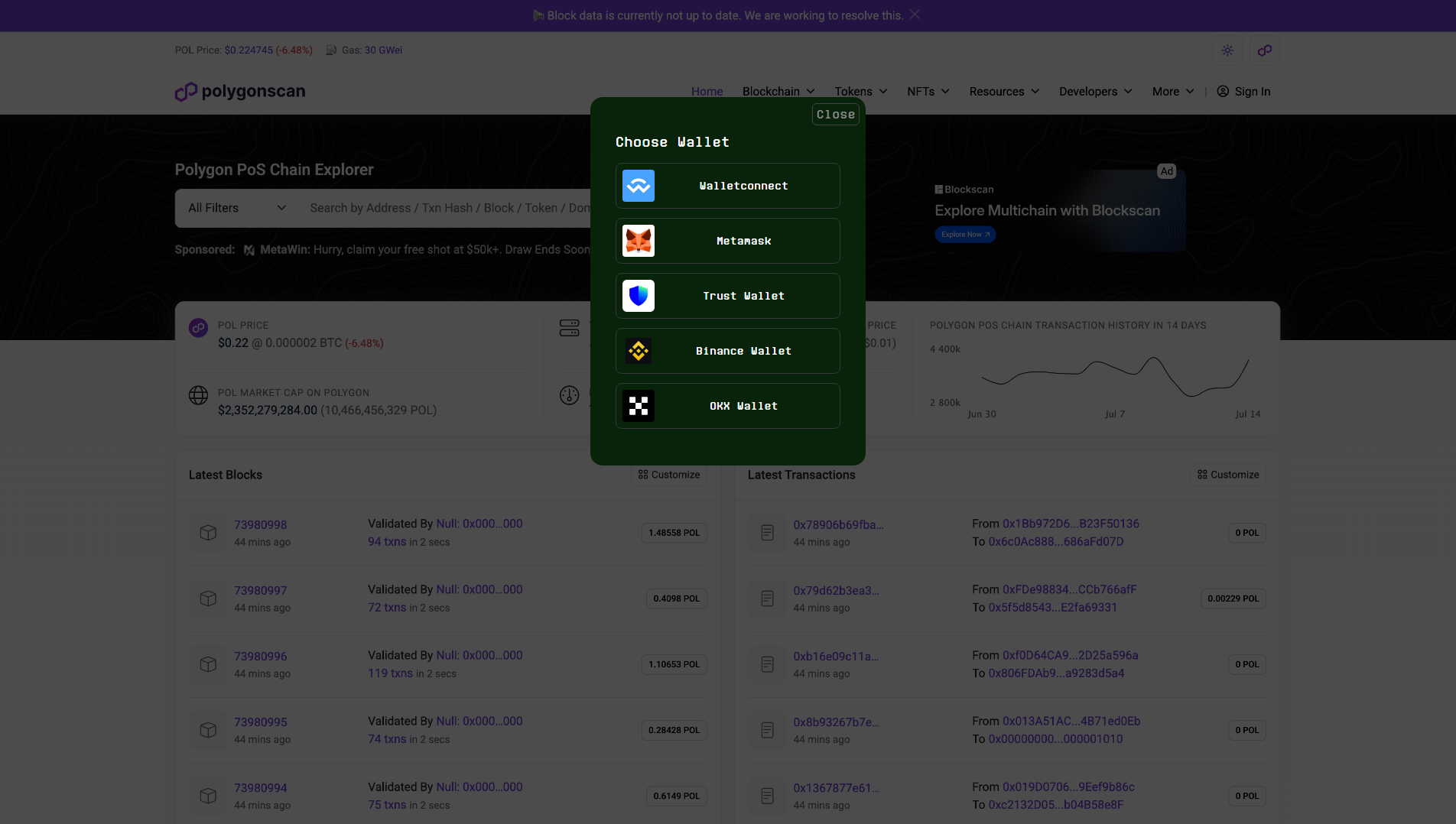The width and height of the screenshot is (1456, 824).
Task: Customize the Latest Transactions panel
Action: [x=1228, y=475]
